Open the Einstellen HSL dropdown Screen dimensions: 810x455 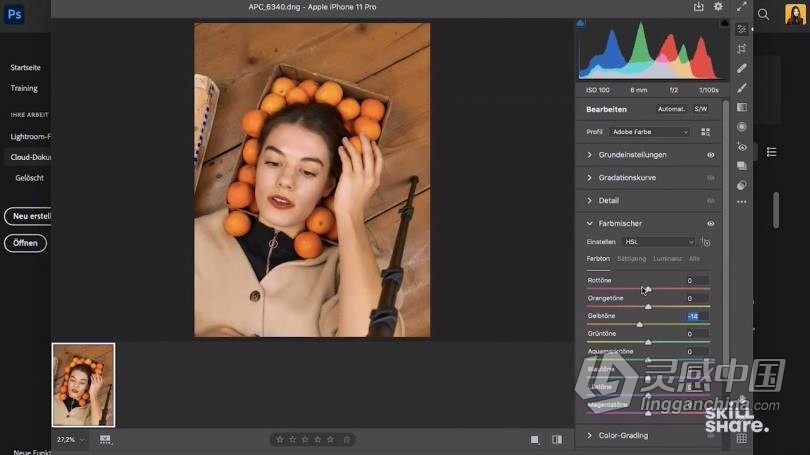(658, 242)
